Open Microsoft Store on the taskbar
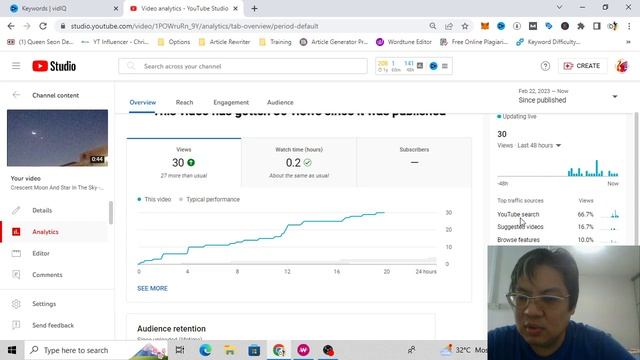Screen dimensions: 640x360 click(254, 350)
